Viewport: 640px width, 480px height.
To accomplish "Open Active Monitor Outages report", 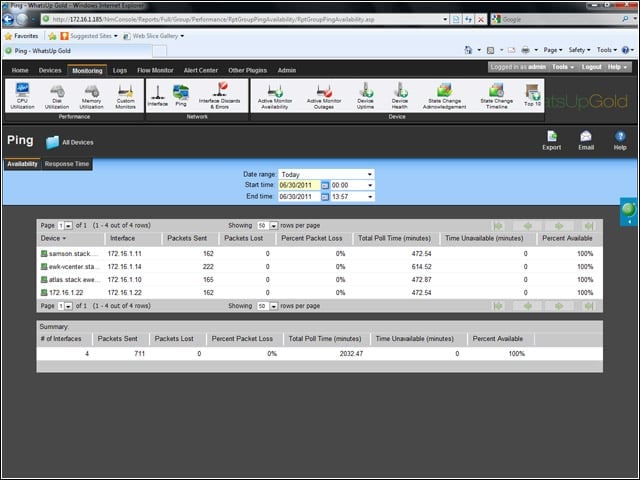I will [324, 96].
